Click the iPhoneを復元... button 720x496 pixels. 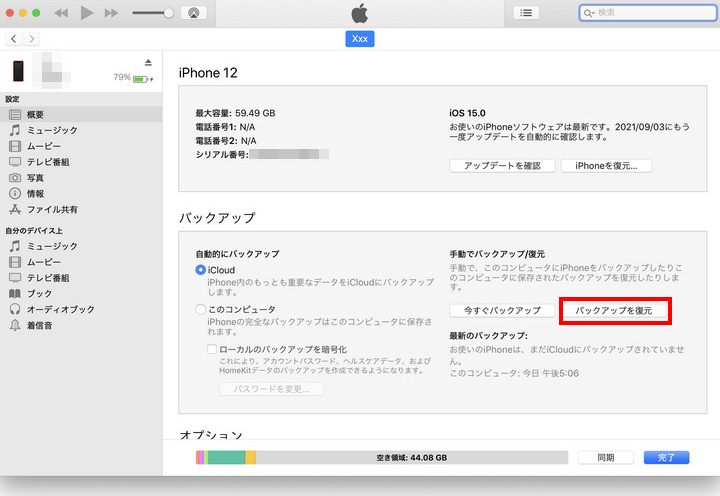pyautogui.click(x=606, y=166)
